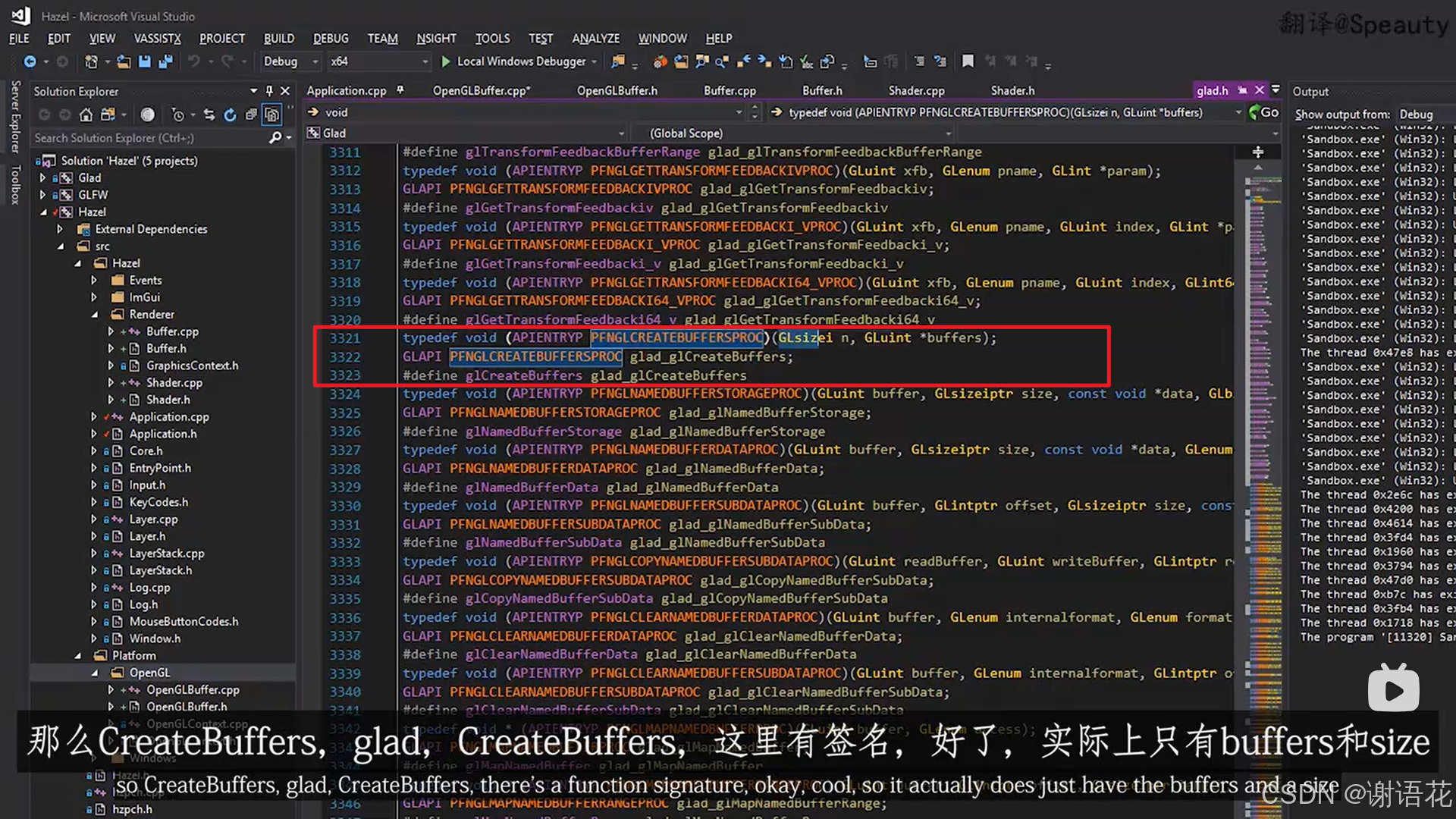Expand the Events folder in tree
The width and height of the screenshot is (1456, 819).
click(95, 281)
